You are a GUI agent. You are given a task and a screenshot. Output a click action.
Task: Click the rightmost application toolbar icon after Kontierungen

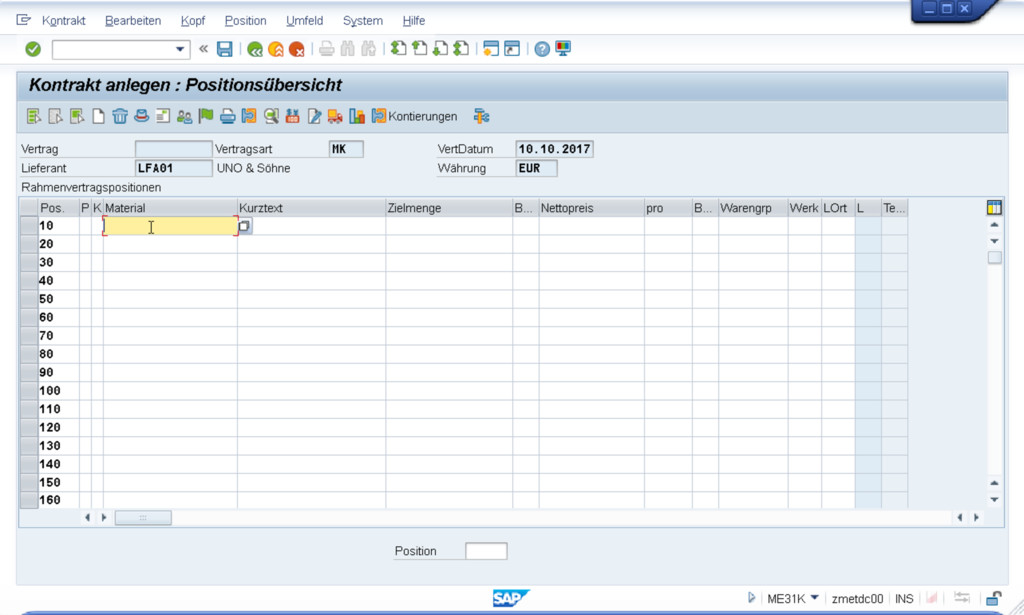(481, 116)
